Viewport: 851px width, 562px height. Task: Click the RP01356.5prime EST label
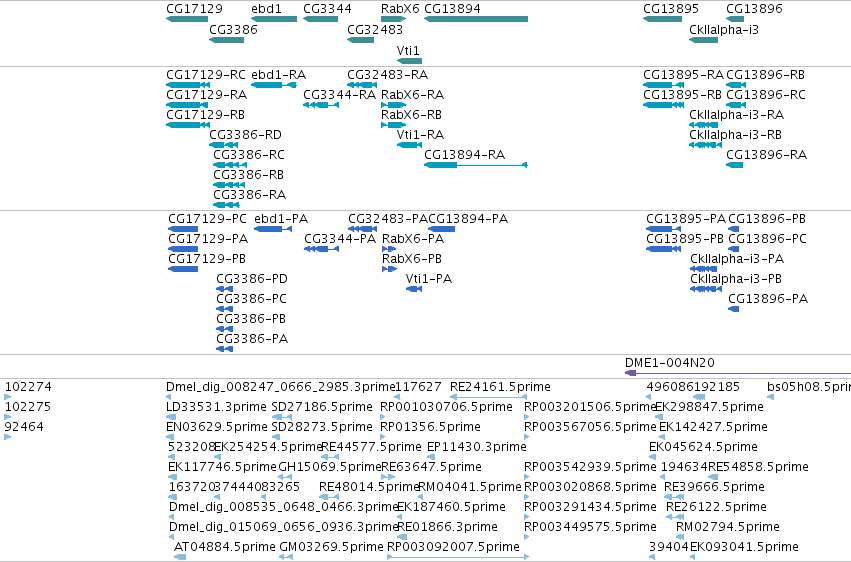pyautogui.click(x=430, y=427)
